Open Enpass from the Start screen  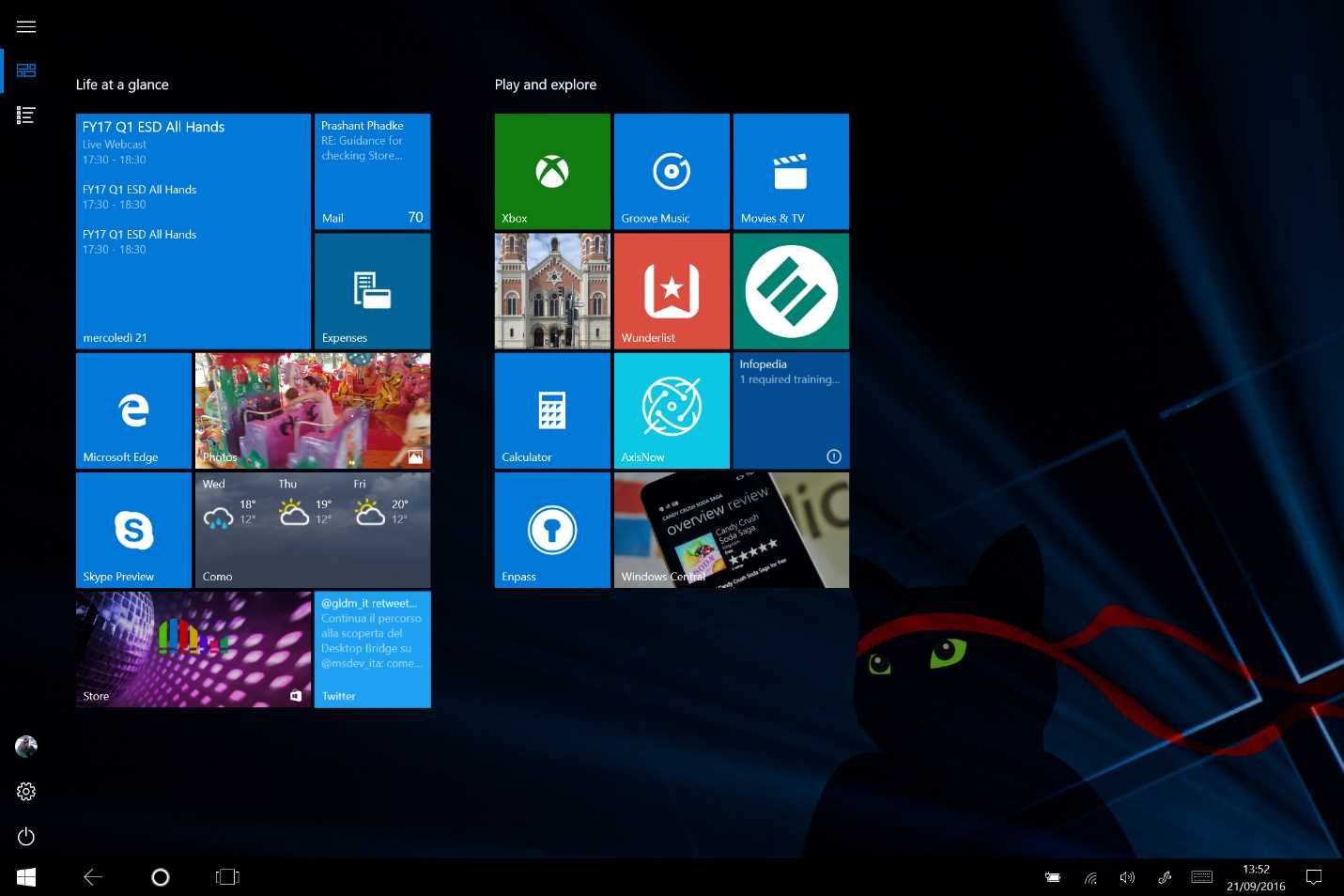pos(551,530)
